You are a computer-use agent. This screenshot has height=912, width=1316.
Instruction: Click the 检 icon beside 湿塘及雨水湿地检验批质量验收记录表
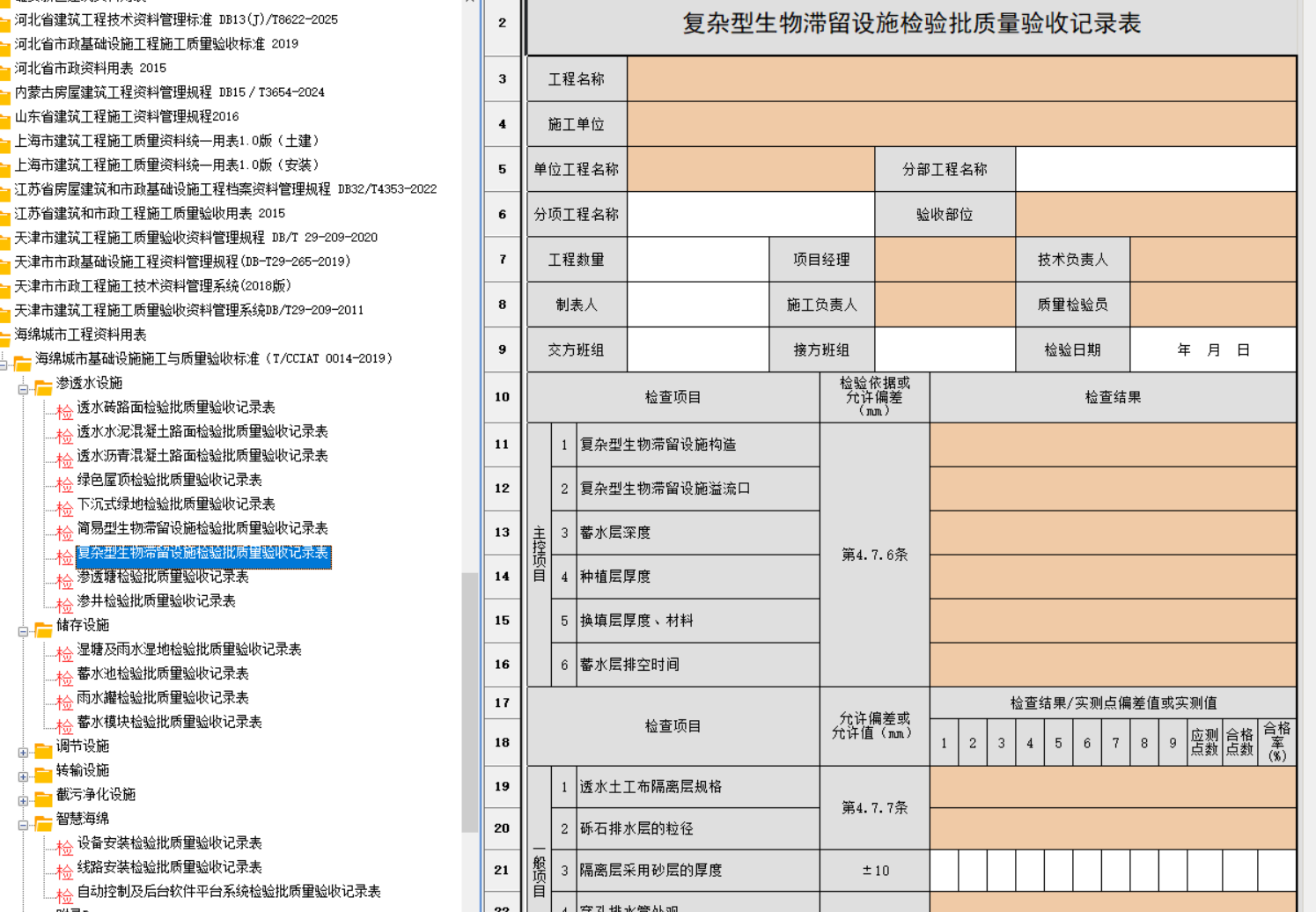(x=64, y=653)
